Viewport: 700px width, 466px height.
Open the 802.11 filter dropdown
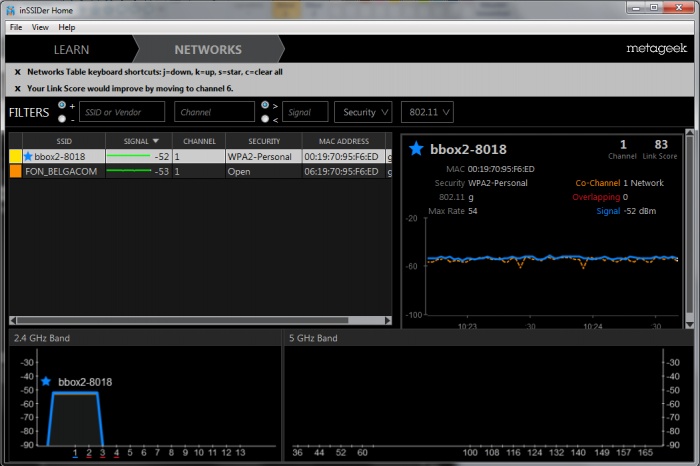tap(427, 112)
